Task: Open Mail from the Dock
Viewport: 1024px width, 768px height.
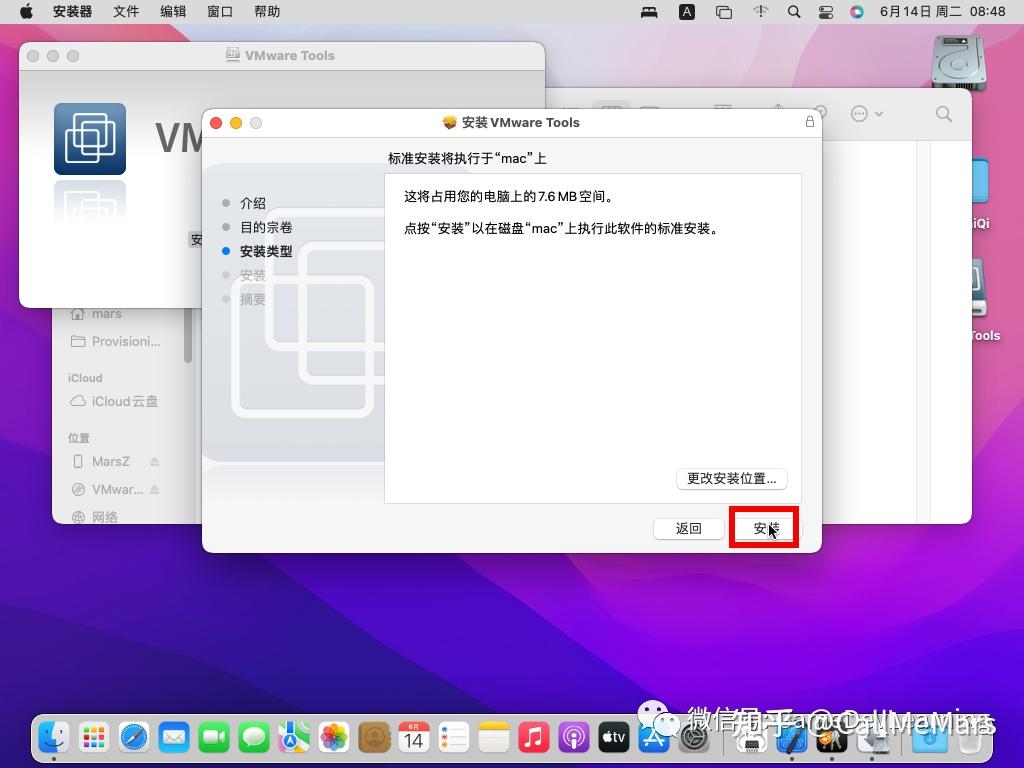Action: tap(174, 737)
